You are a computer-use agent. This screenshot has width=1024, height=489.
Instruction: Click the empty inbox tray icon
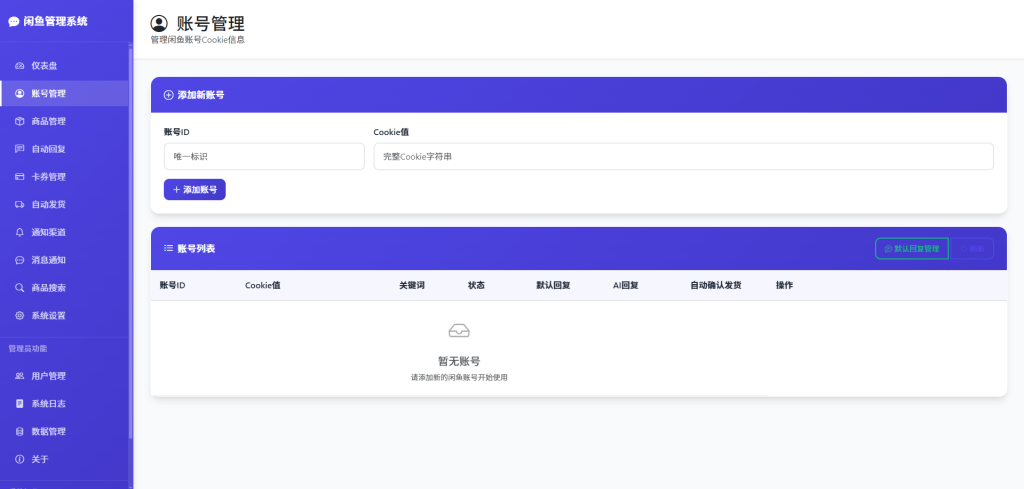[x=459, y=330]
